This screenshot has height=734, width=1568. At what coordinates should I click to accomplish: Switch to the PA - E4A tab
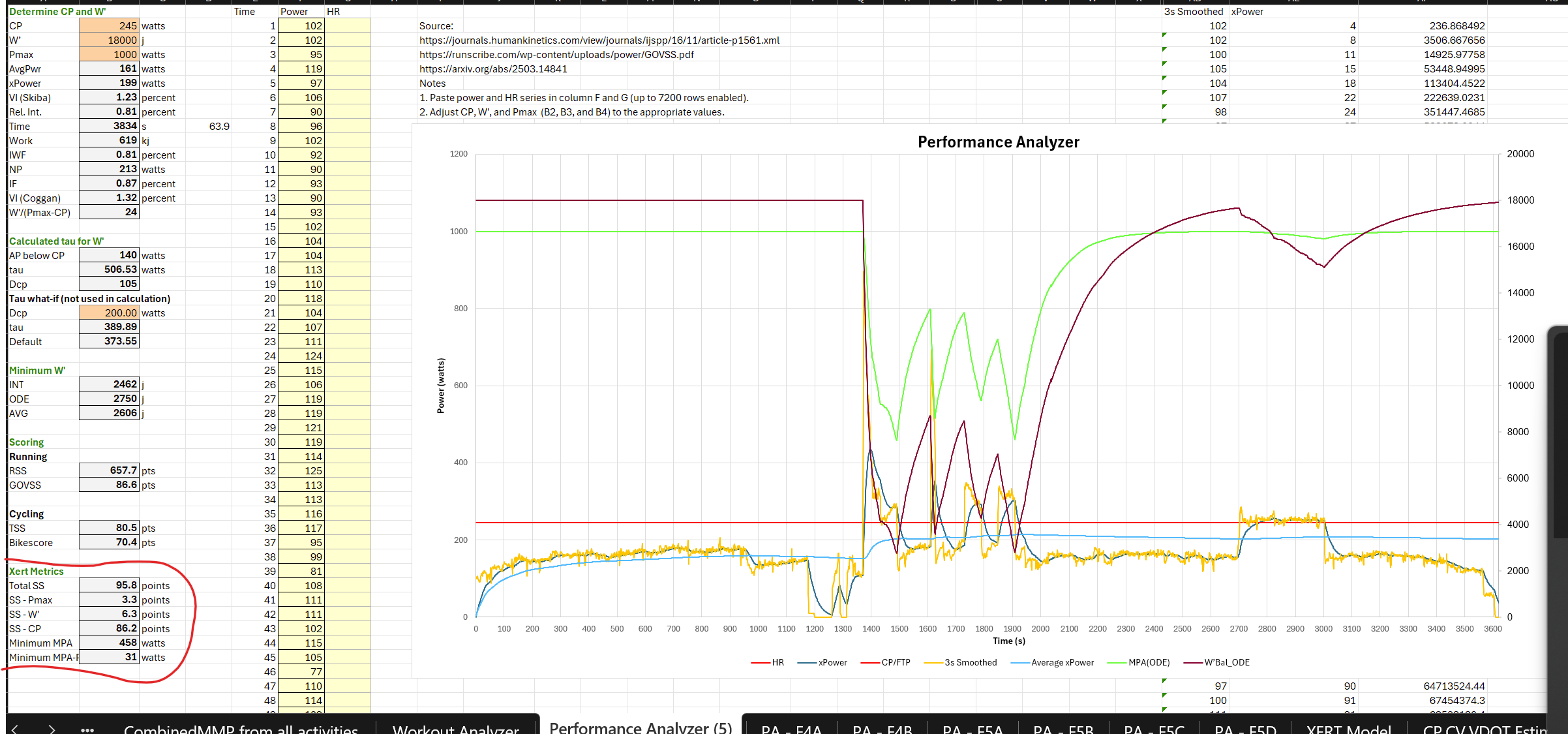coord(791,729)
